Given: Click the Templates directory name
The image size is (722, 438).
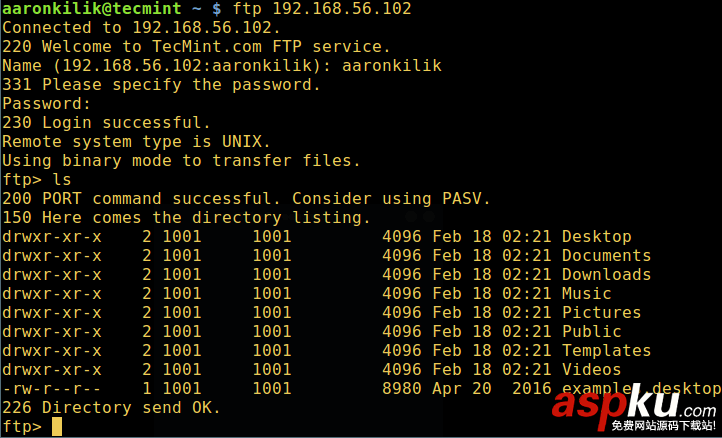Looking at the screenshot, I should click(606, 351).
